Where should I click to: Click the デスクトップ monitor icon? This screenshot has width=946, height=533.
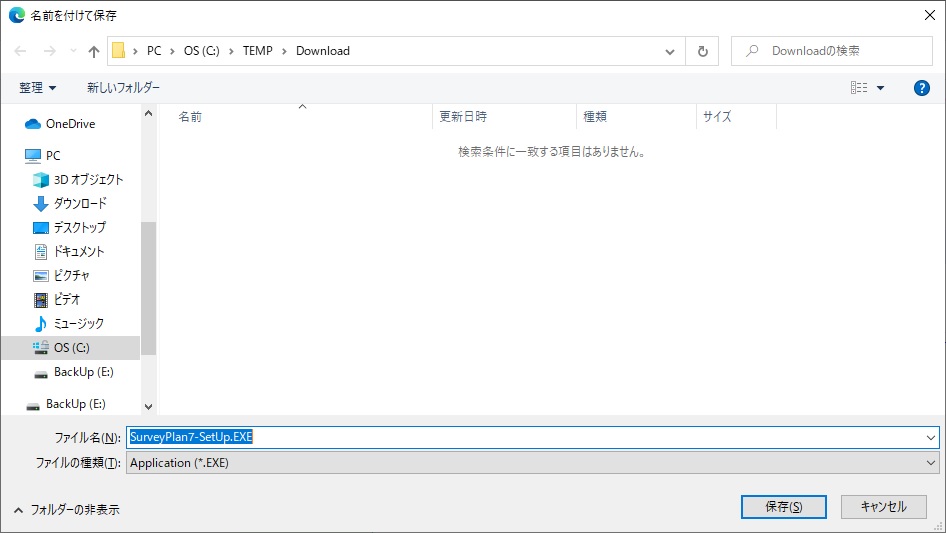[40, 228]
